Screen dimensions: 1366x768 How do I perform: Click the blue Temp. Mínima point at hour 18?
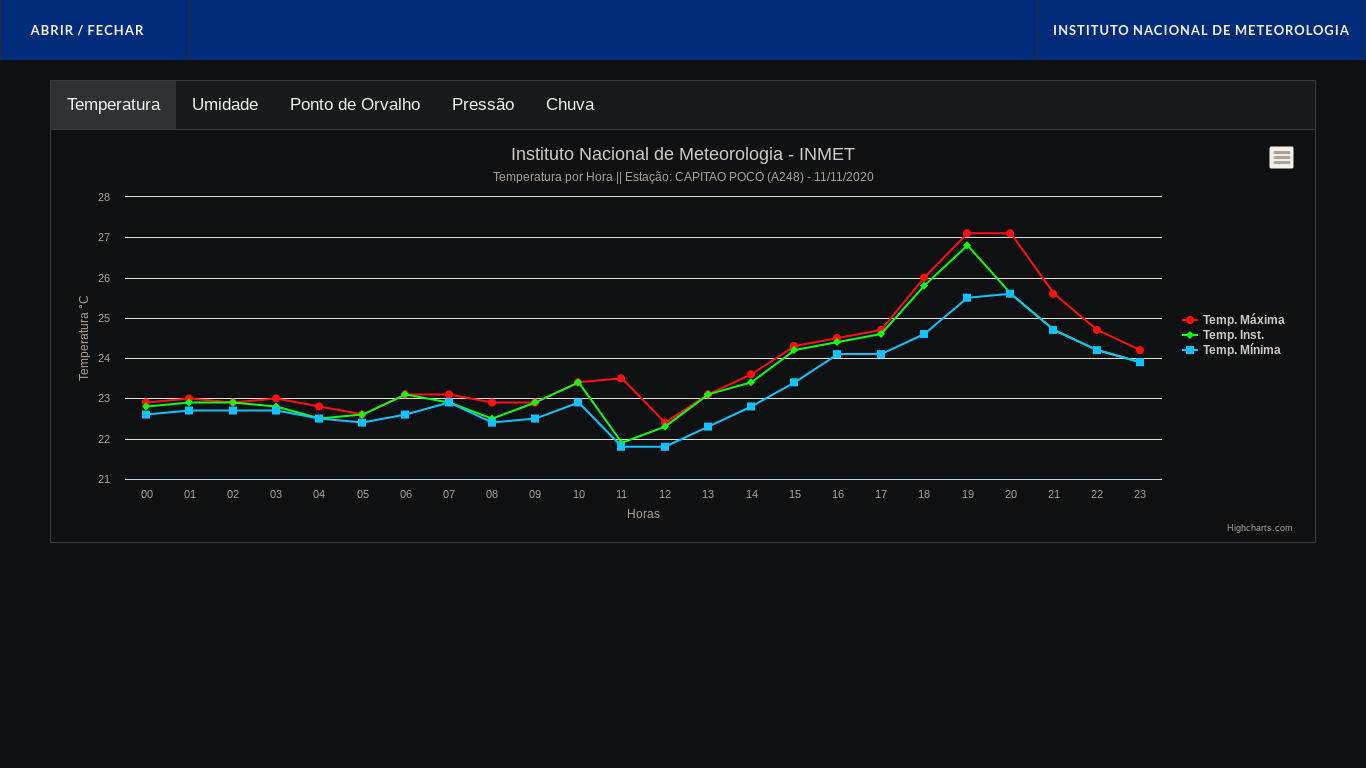click(924, 334)
